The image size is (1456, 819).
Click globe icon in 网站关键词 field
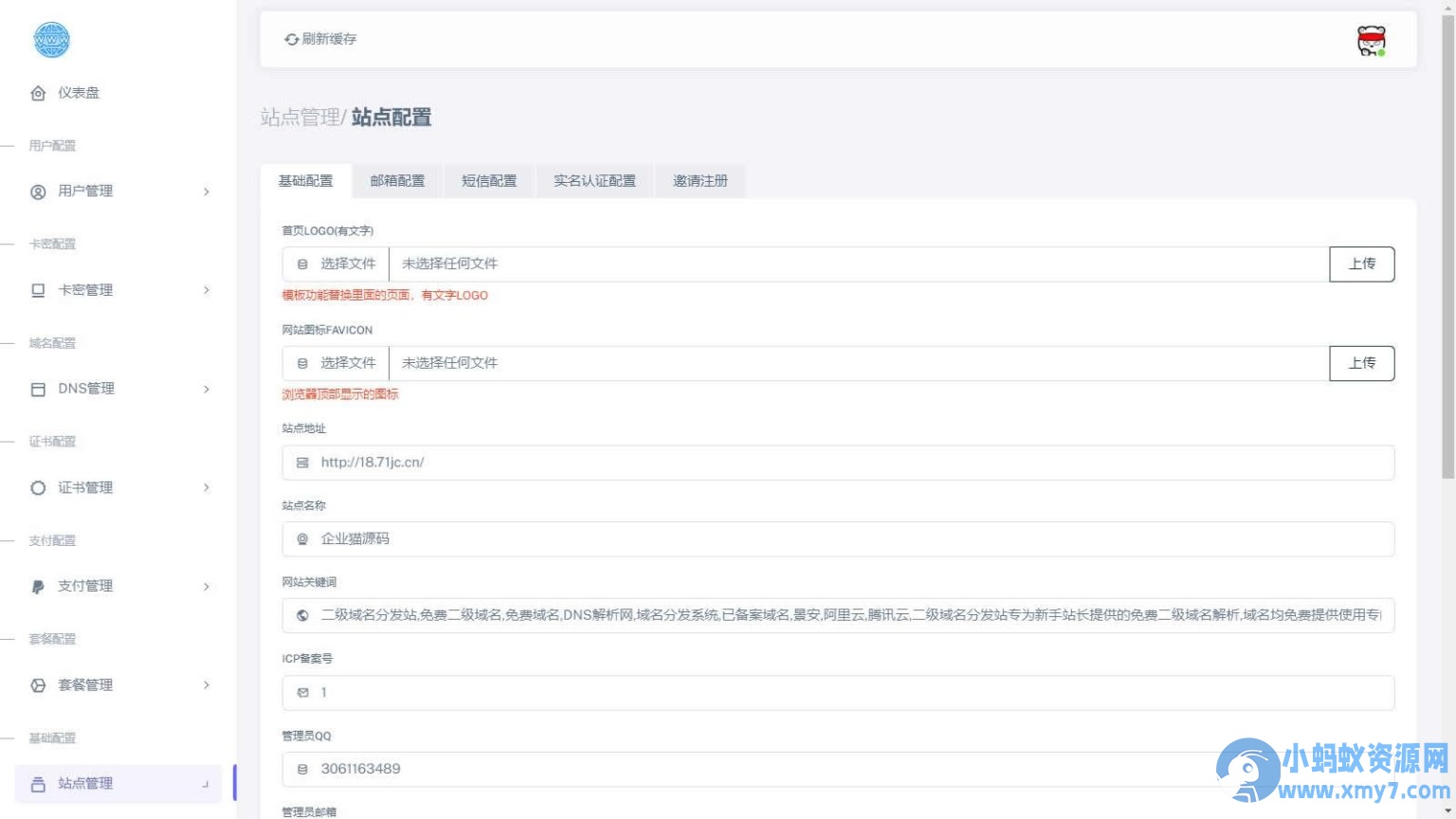(x=302, y=615)
